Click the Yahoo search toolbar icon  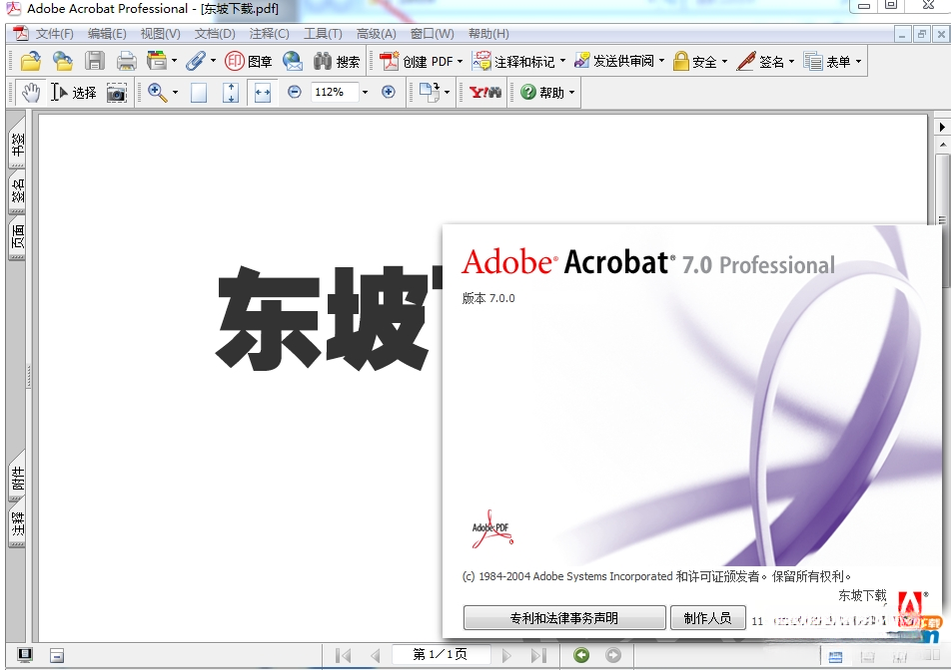pyautogui.click(x=485, y=93)
